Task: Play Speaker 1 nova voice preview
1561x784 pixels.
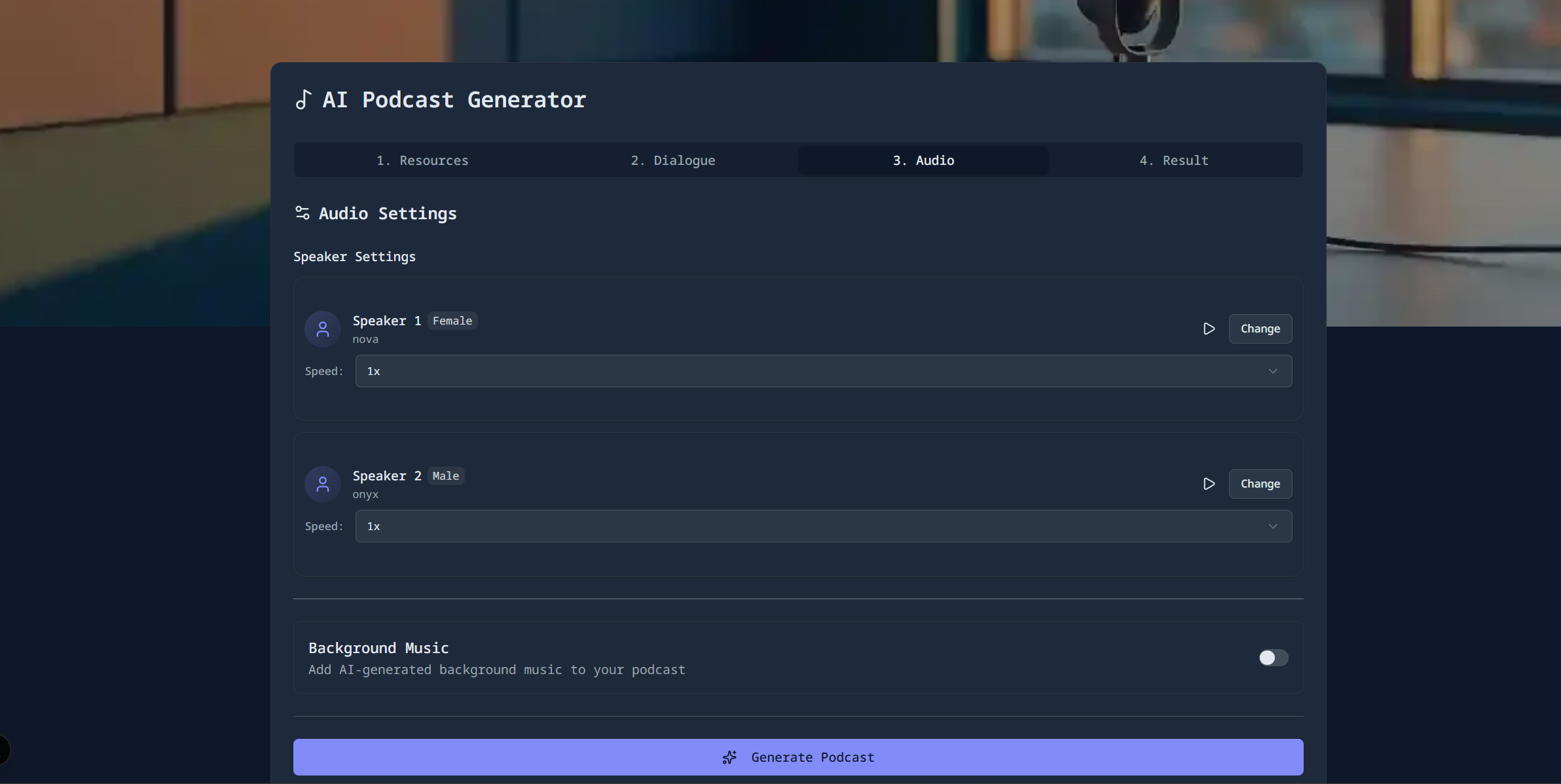Action: [1209, 329]
